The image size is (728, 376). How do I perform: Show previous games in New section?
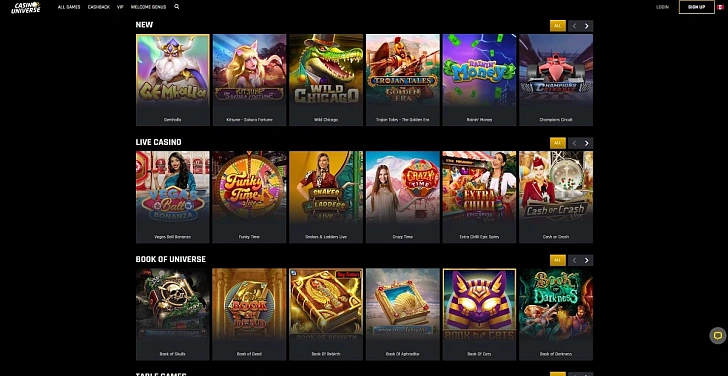point(574,26)
